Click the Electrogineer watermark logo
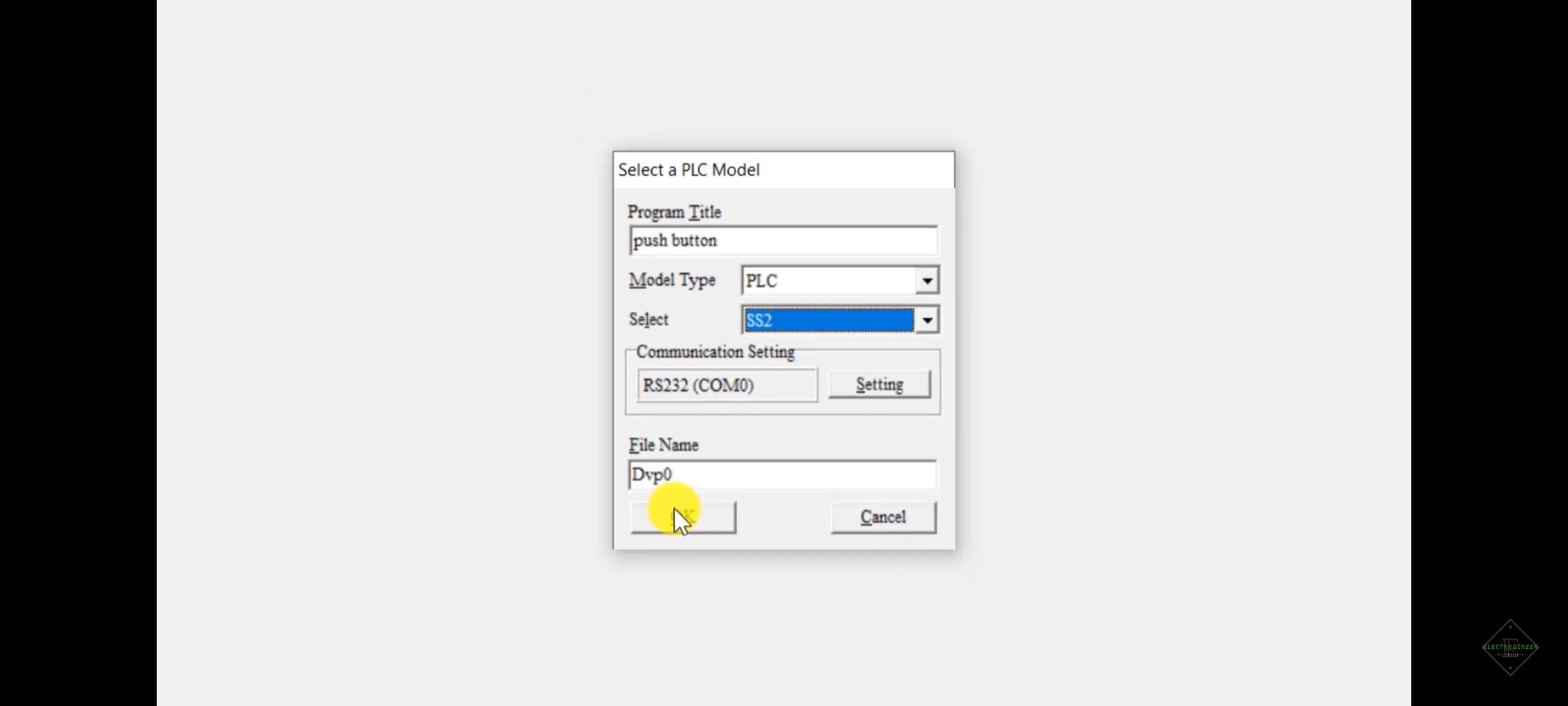Viewport: 1568px width, 706px height. point(1511,647)
